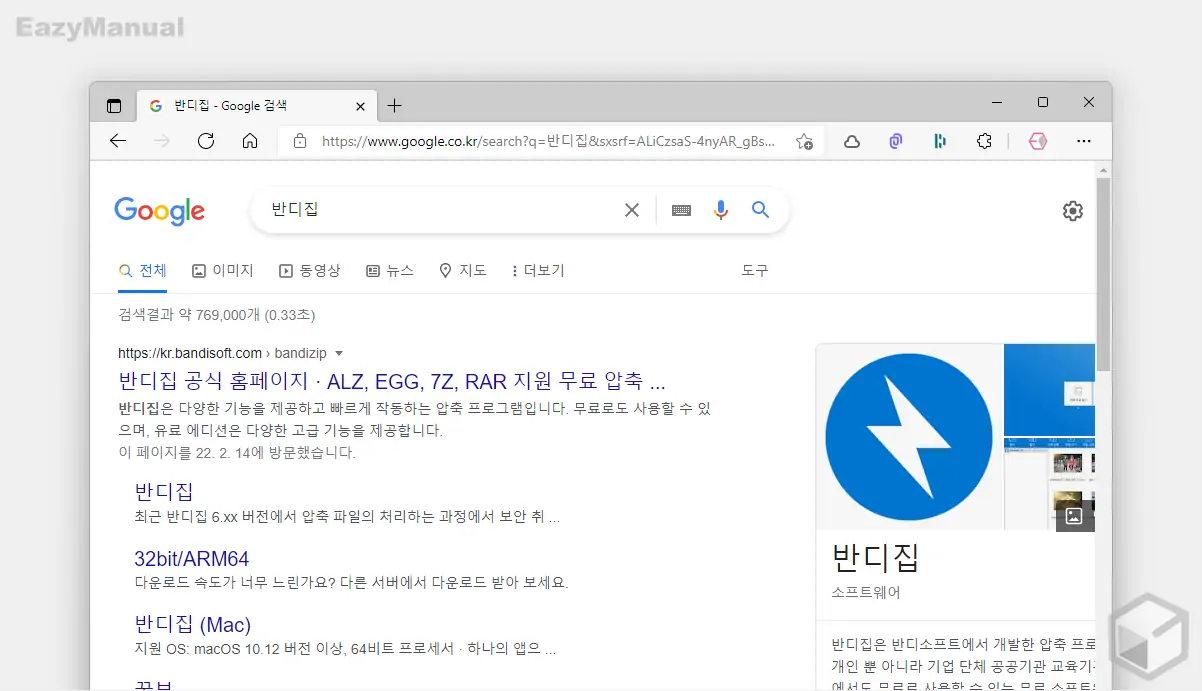Open the 32bit/ARM64 sitelink
Viewport: 1202px width, 691px height.
coord(192,559)
